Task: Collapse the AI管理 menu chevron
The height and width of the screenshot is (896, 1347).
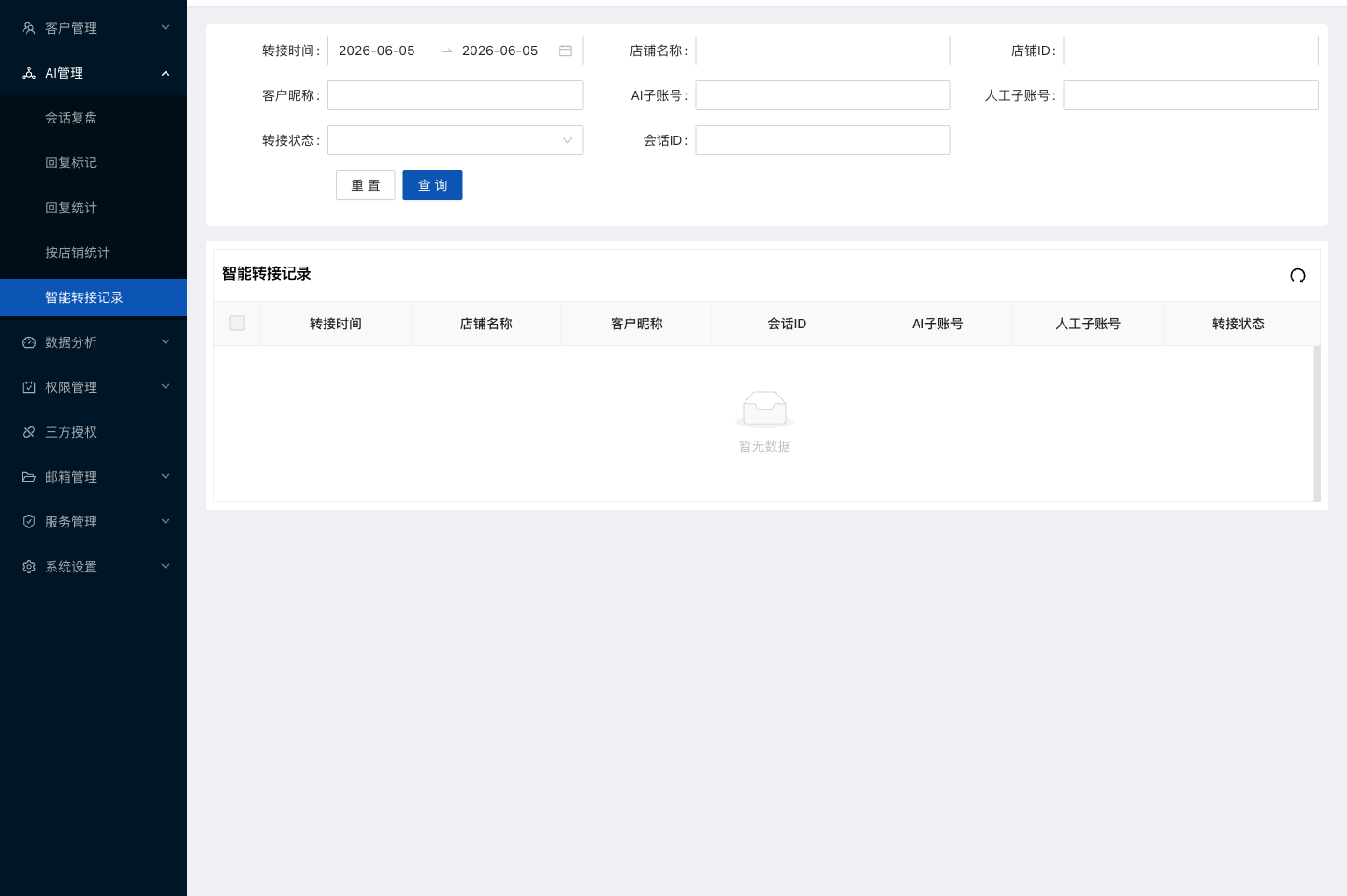Action: (x=166, y=73)
